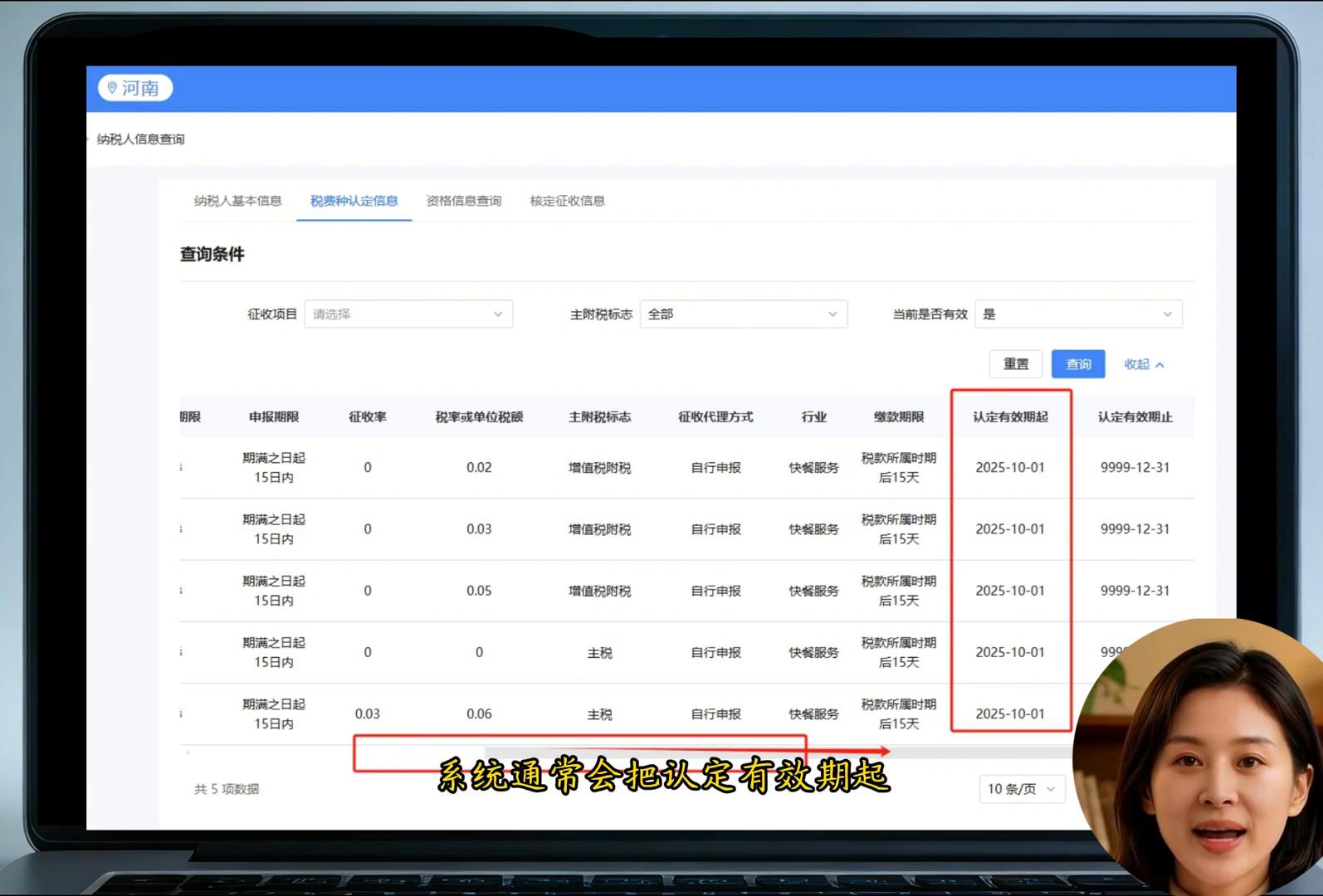The image size is (1323, 896).
Task: Click the 纳税人信息查询 breadcrumb
Action: pyautogui.click(x=141, y=139)
